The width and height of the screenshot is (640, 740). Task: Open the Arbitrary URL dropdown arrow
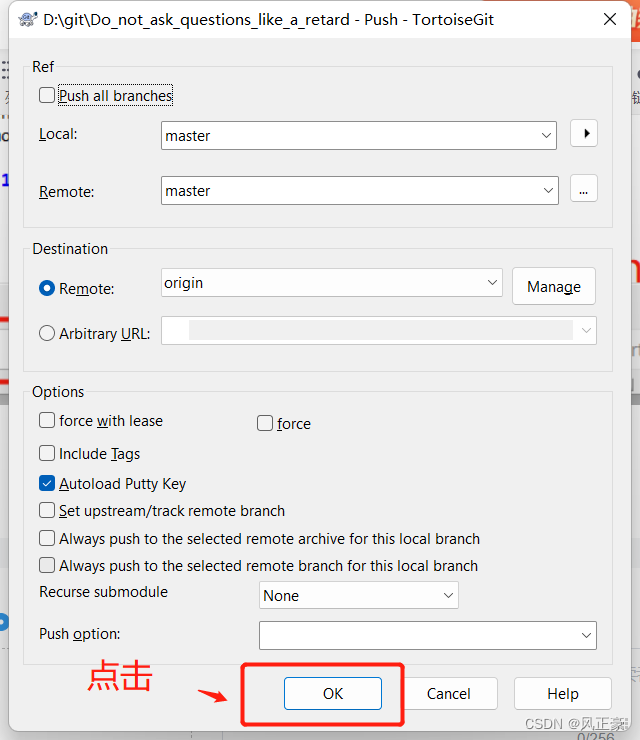pos(586,330)
